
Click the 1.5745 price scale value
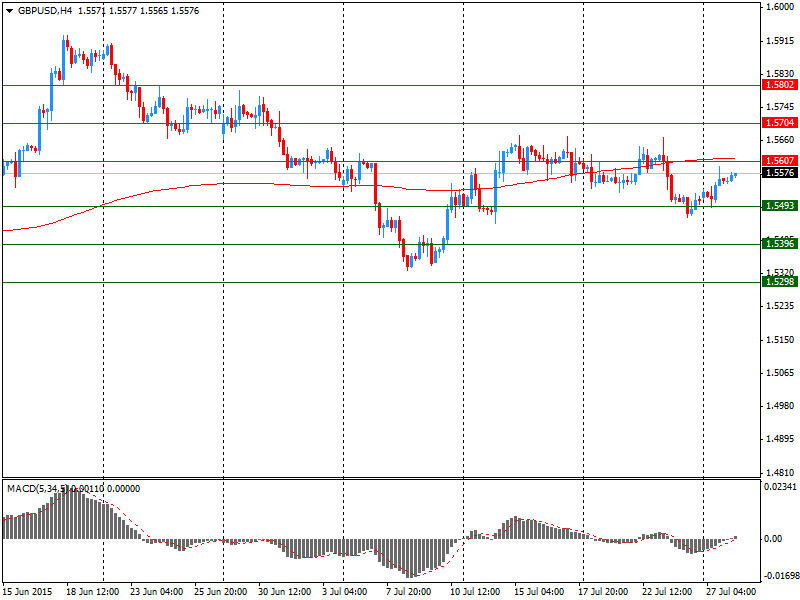click(x=780, y=107)
